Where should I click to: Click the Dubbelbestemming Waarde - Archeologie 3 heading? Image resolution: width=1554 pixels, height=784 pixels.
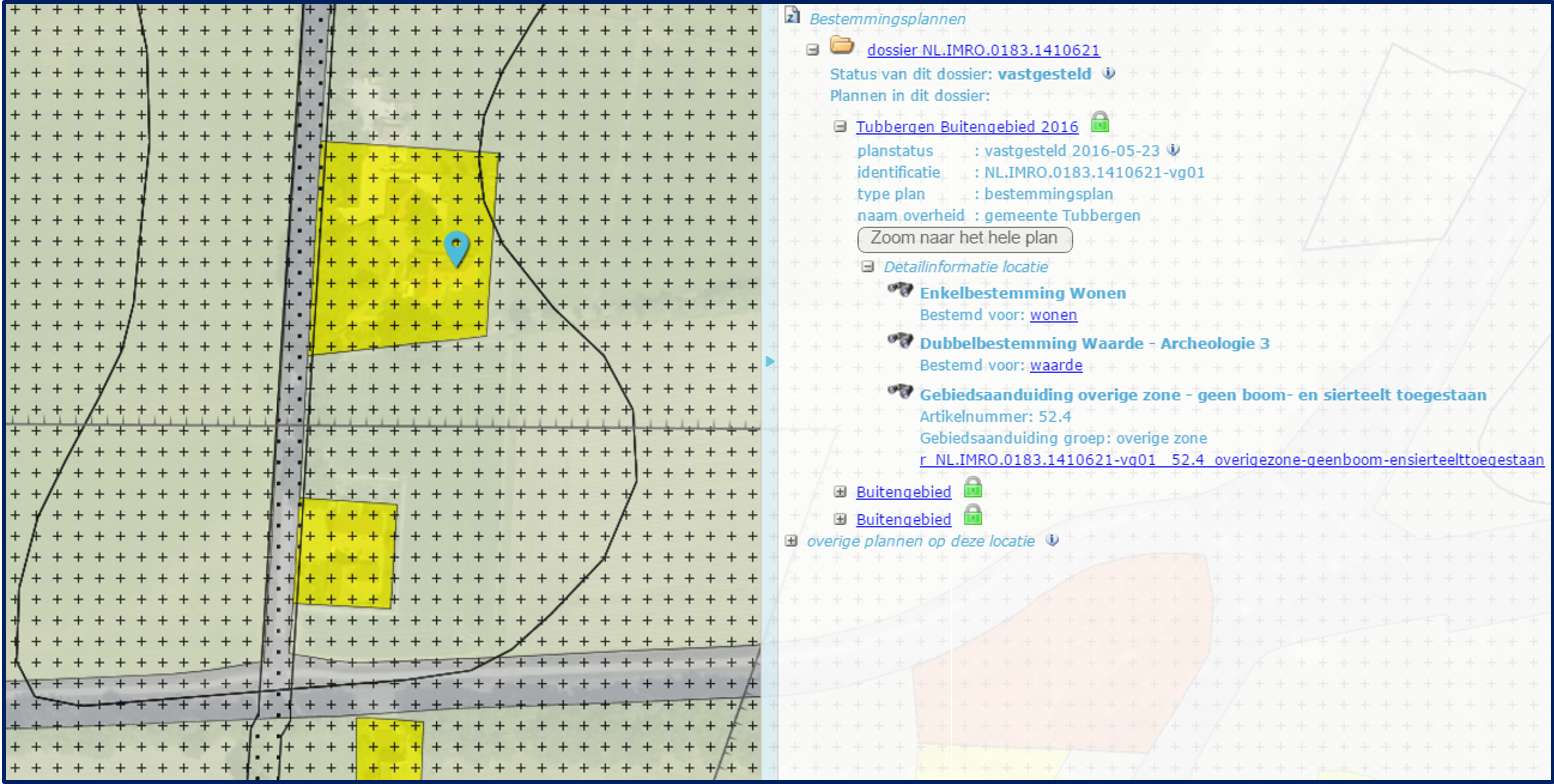(1094, 344)
